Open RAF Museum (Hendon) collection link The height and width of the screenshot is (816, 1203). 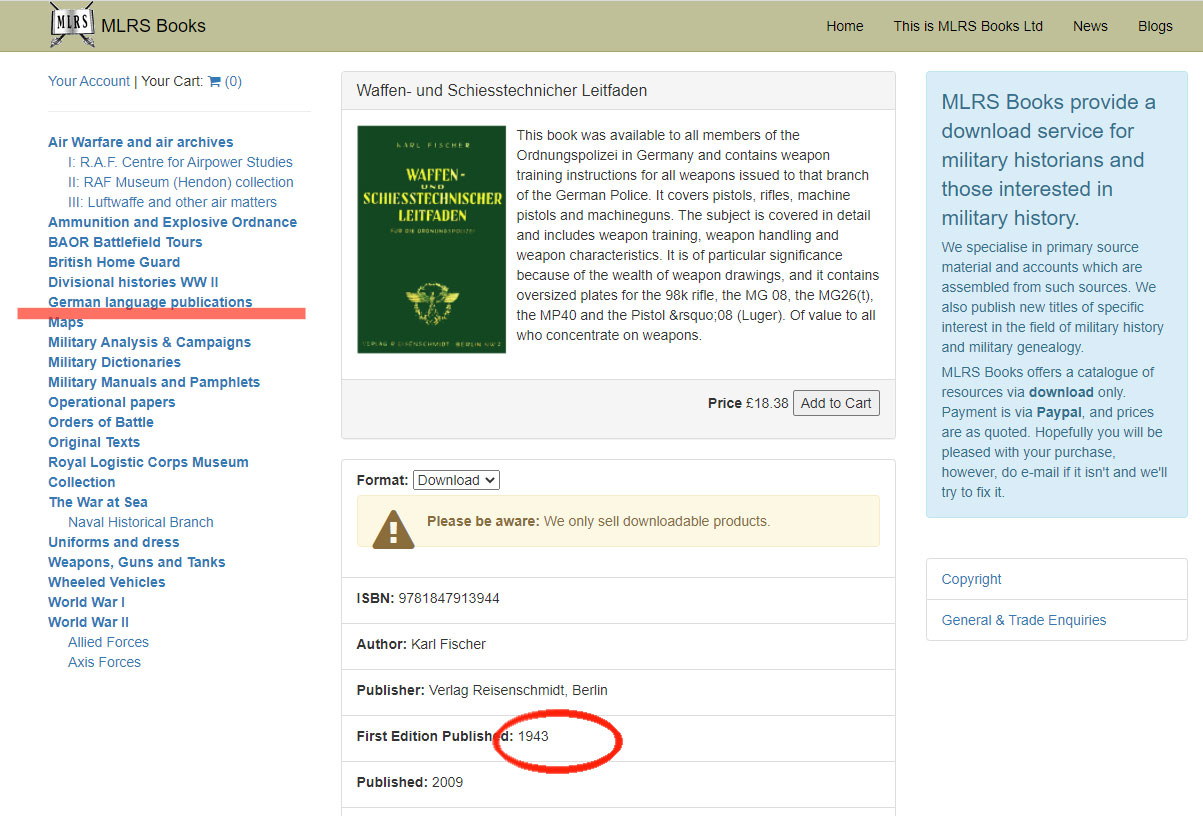pyautogui.click(x=180, y=182)
